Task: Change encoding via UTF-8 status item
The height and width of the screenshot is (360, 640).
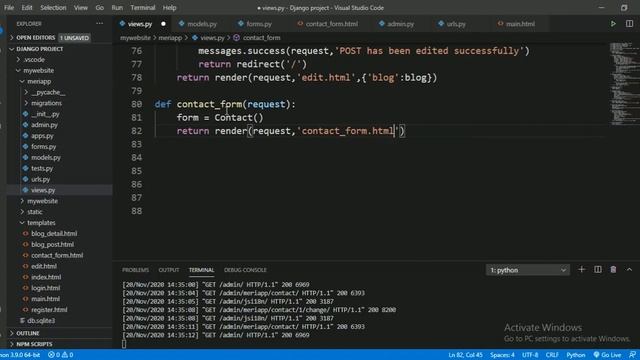Action: click(x=530, y=355)
